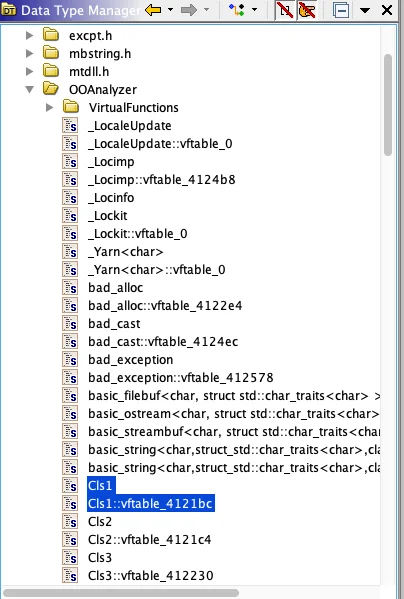Click the _Locimp structure icon
This screenshot has width=404, height=599.
tap(70, 161)
